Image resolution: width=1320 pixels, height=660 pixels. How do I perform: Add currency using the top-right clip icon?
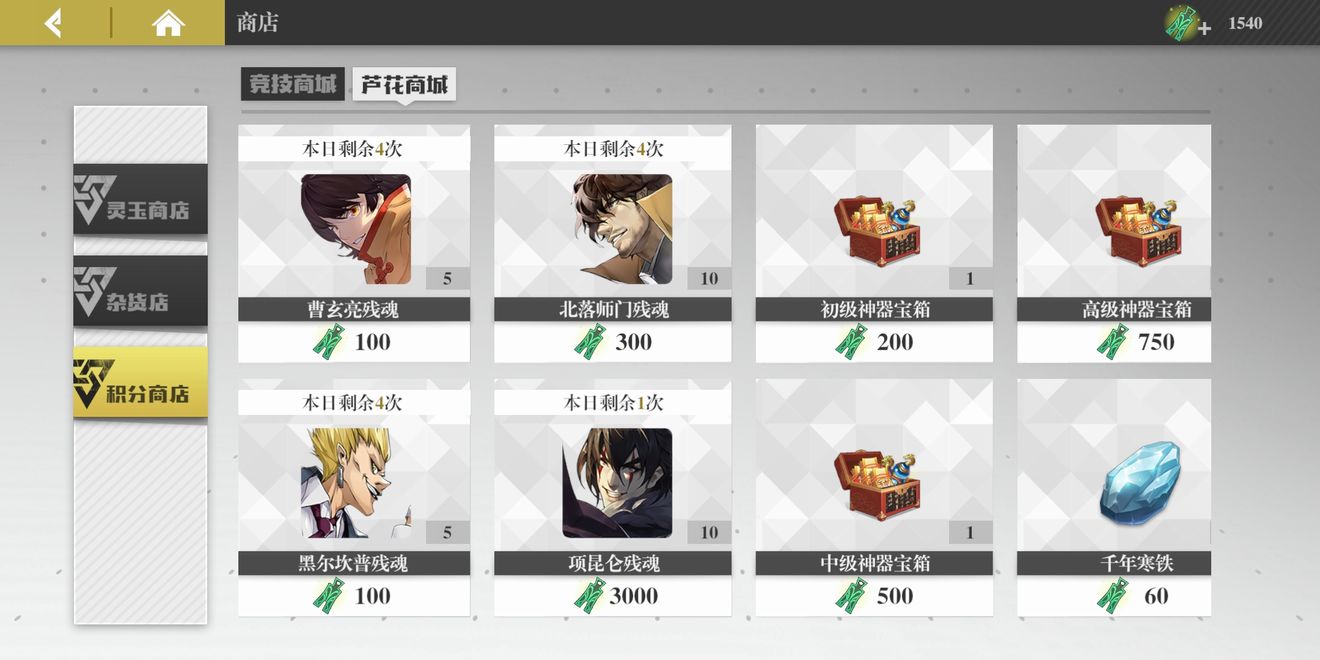1187,23
